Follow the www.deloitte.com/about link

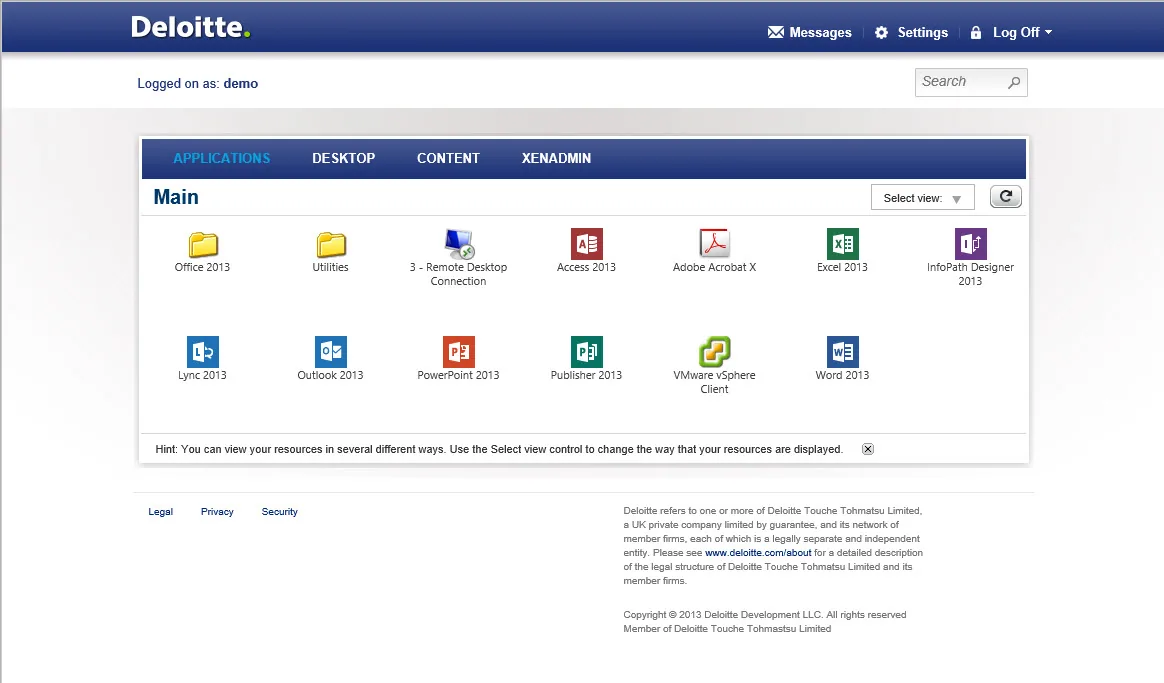click(x=758, y=552)
